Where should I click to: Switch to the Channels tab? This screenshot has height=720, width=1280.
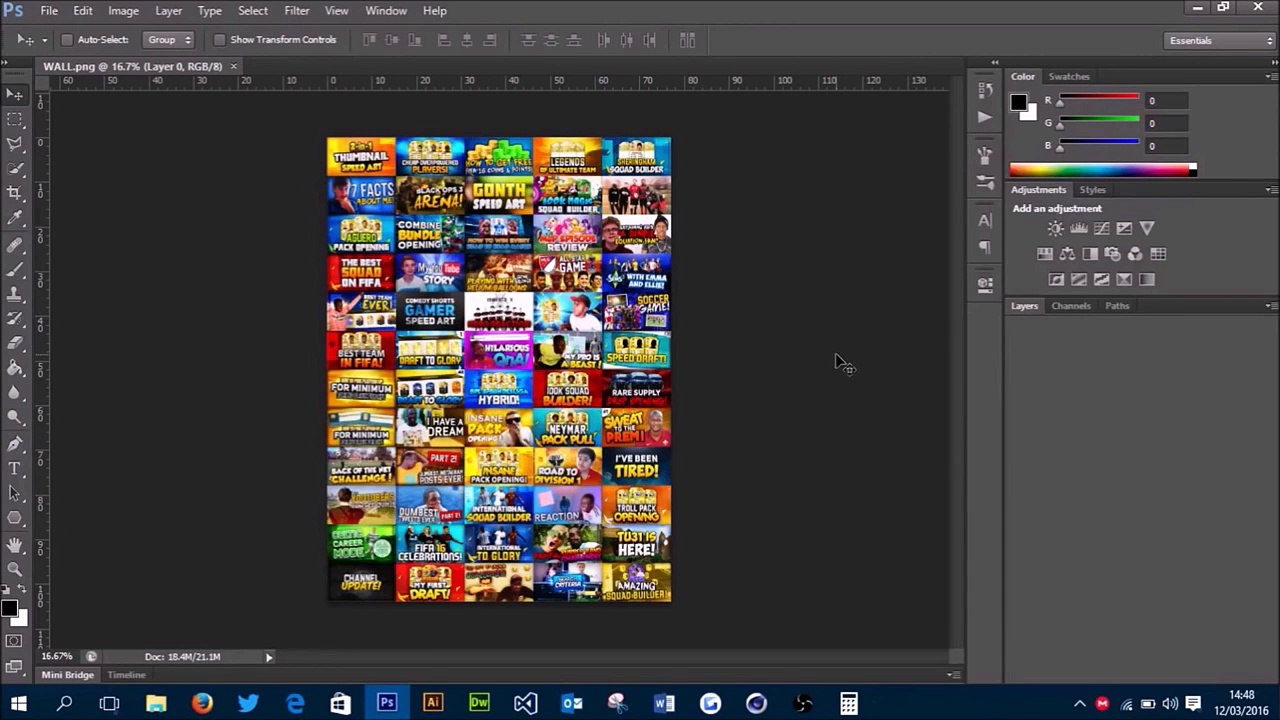coord(1071,306)
